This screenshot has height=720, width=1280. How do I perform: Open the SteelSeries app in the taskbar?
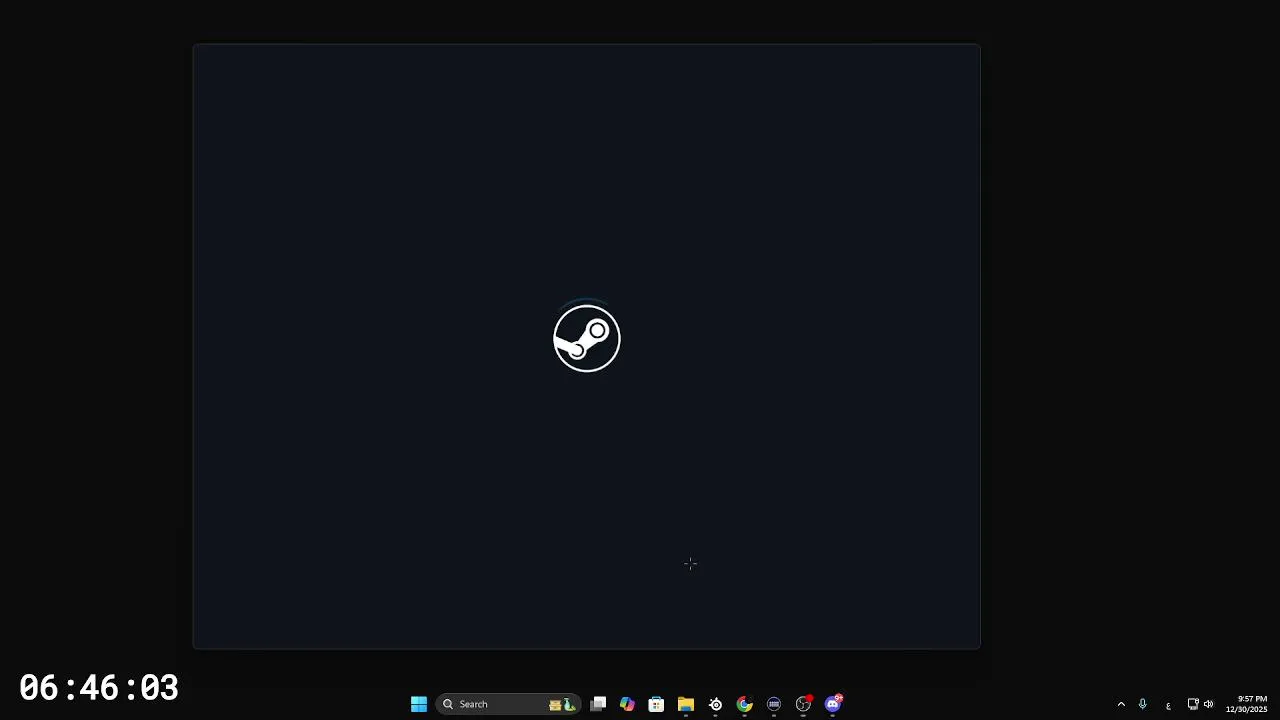715,704
